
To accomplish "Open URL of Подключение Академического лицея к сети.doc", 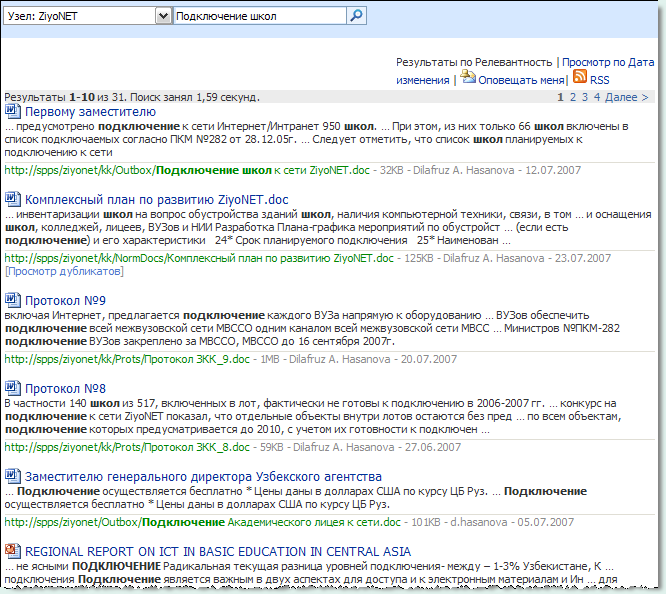I will [x=203, y=522].
